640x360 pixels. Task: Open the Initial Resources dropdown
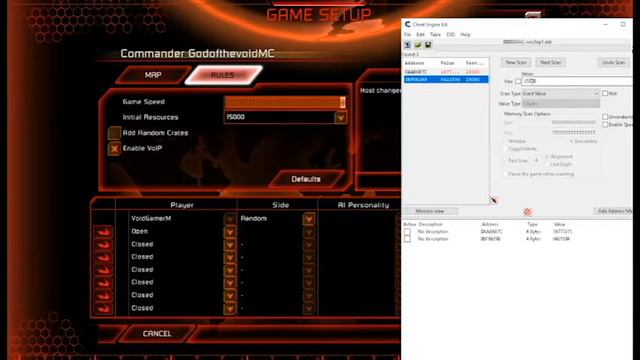340,118
